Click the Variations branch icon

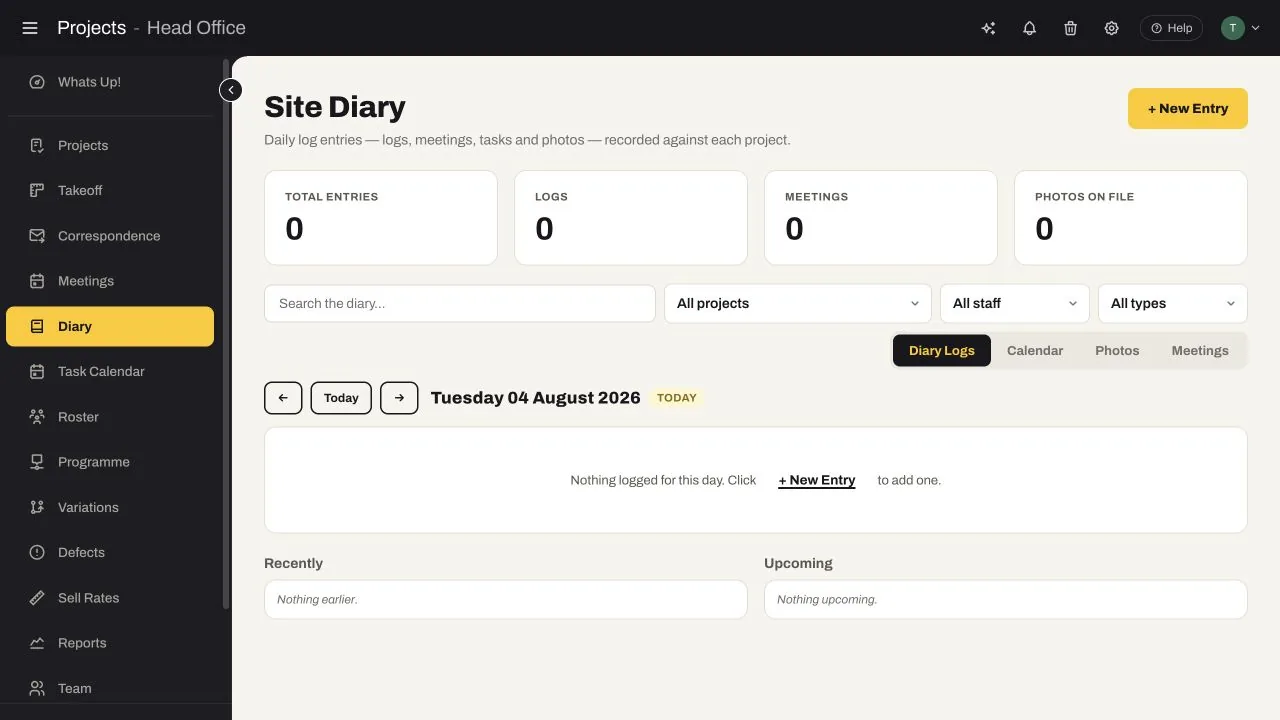tap(37, 507)
